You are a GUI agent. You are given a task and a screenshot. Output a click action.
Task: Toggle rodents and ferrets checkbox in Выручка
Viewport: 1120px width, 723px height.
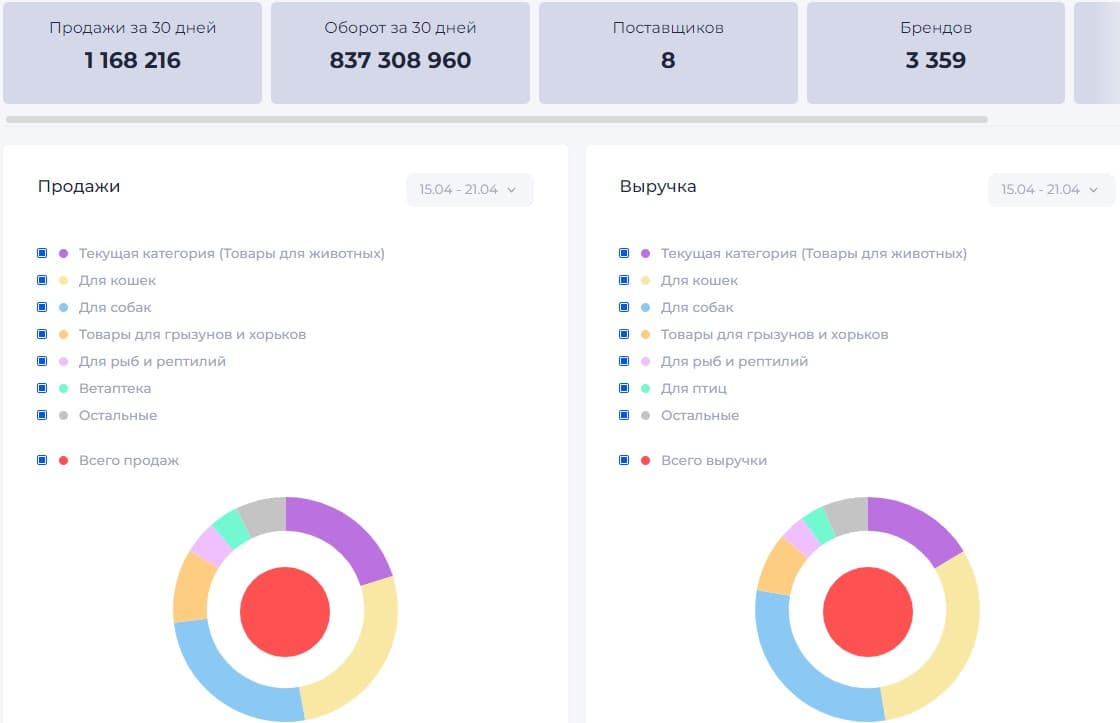point(624,334)
